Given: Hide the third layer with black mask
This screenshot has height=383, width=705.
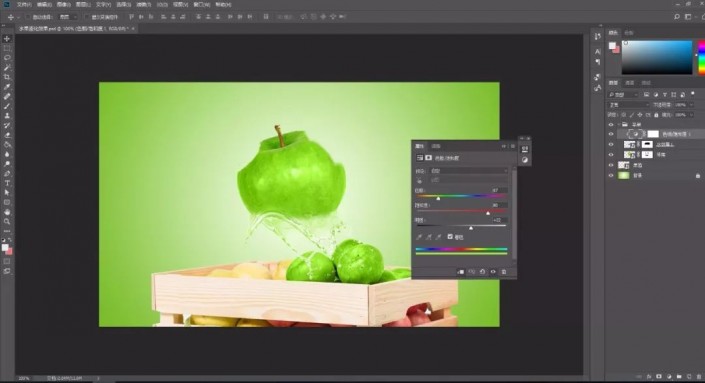Looking at the screenshot, I should click(x=611, y=144).
